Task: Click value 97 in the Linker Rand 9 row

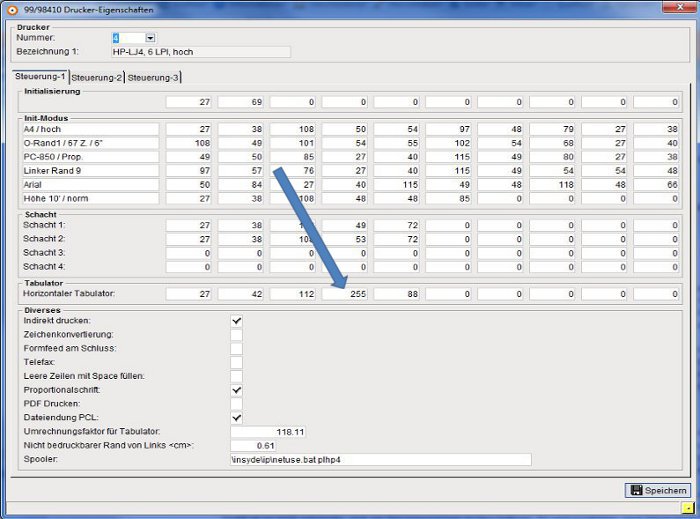Action: (x=189, y=171)
